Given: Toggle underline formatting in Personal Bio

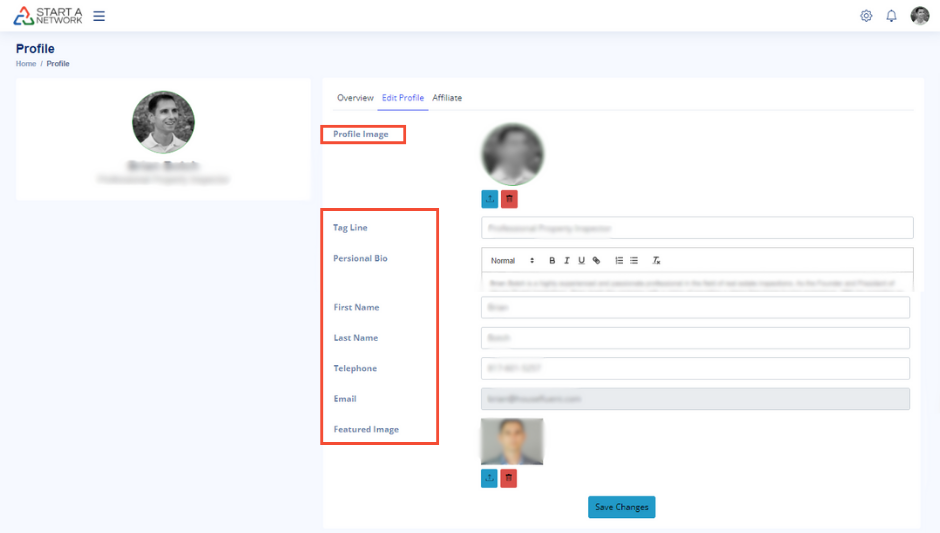Looking at the screenshot, I should click(x=581, y=261).
